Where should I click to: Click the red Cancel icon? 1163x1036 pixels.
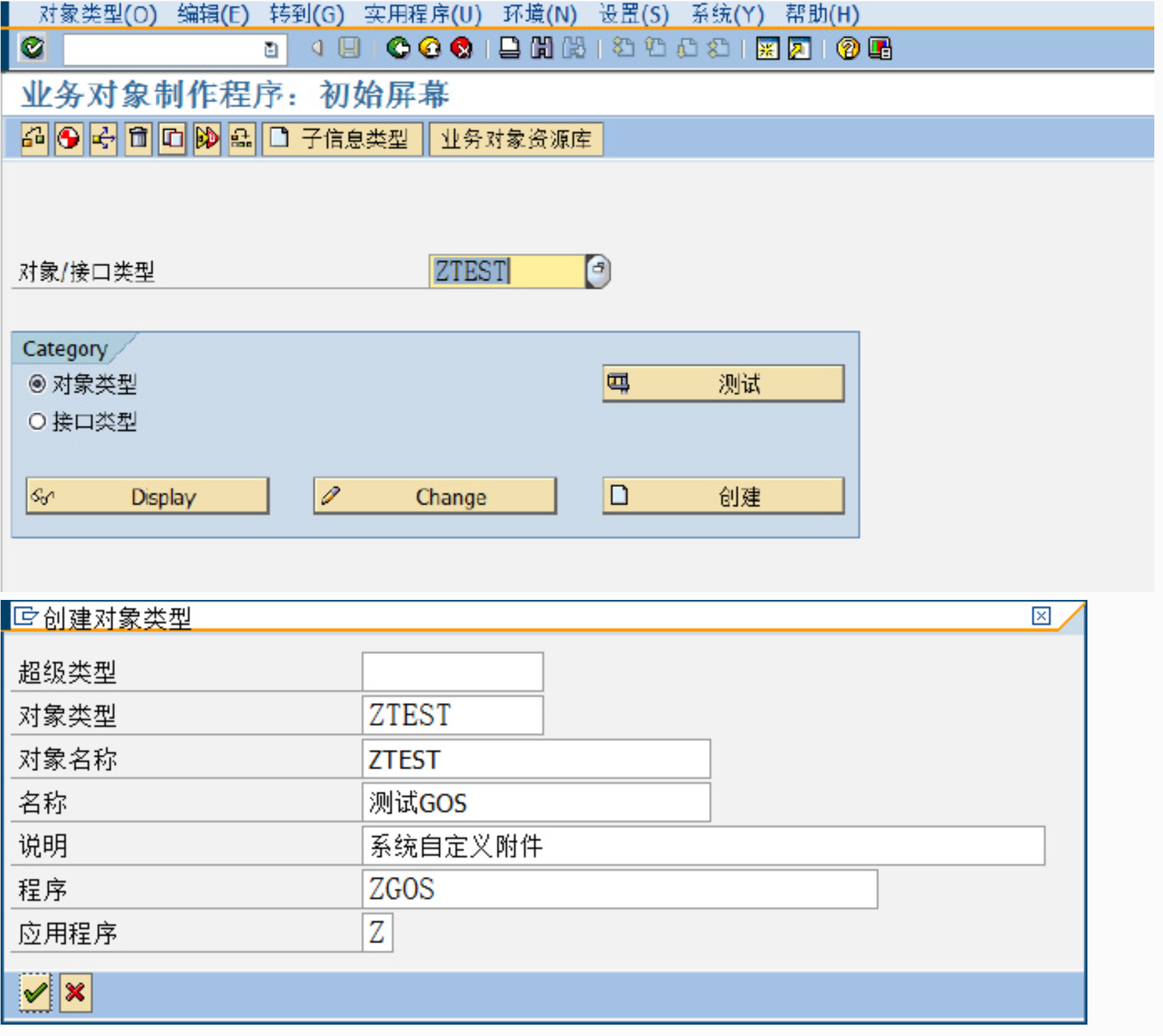[461, 48]
